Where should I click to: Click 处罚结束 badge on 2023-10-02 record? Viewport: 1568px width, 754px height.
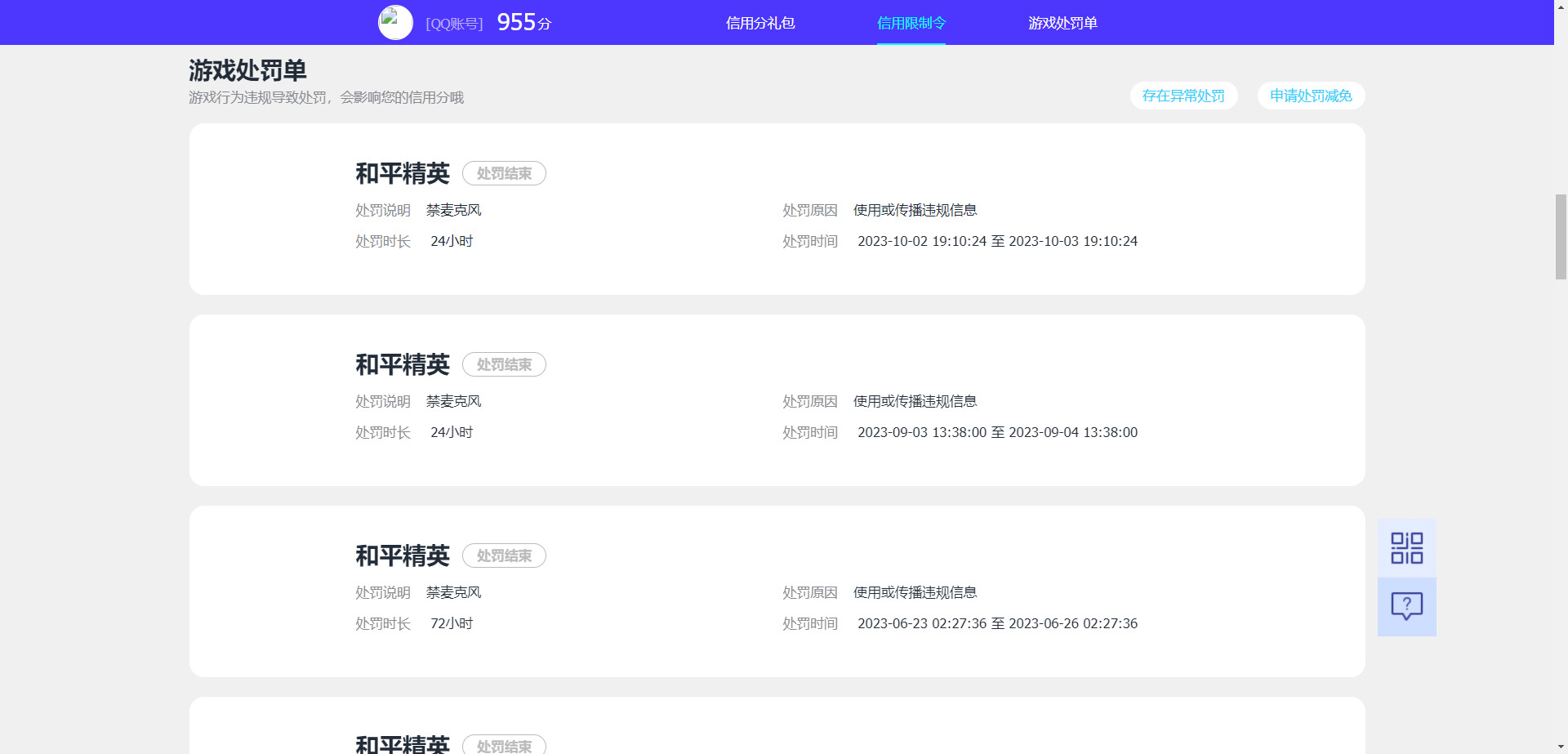[504, 173]
